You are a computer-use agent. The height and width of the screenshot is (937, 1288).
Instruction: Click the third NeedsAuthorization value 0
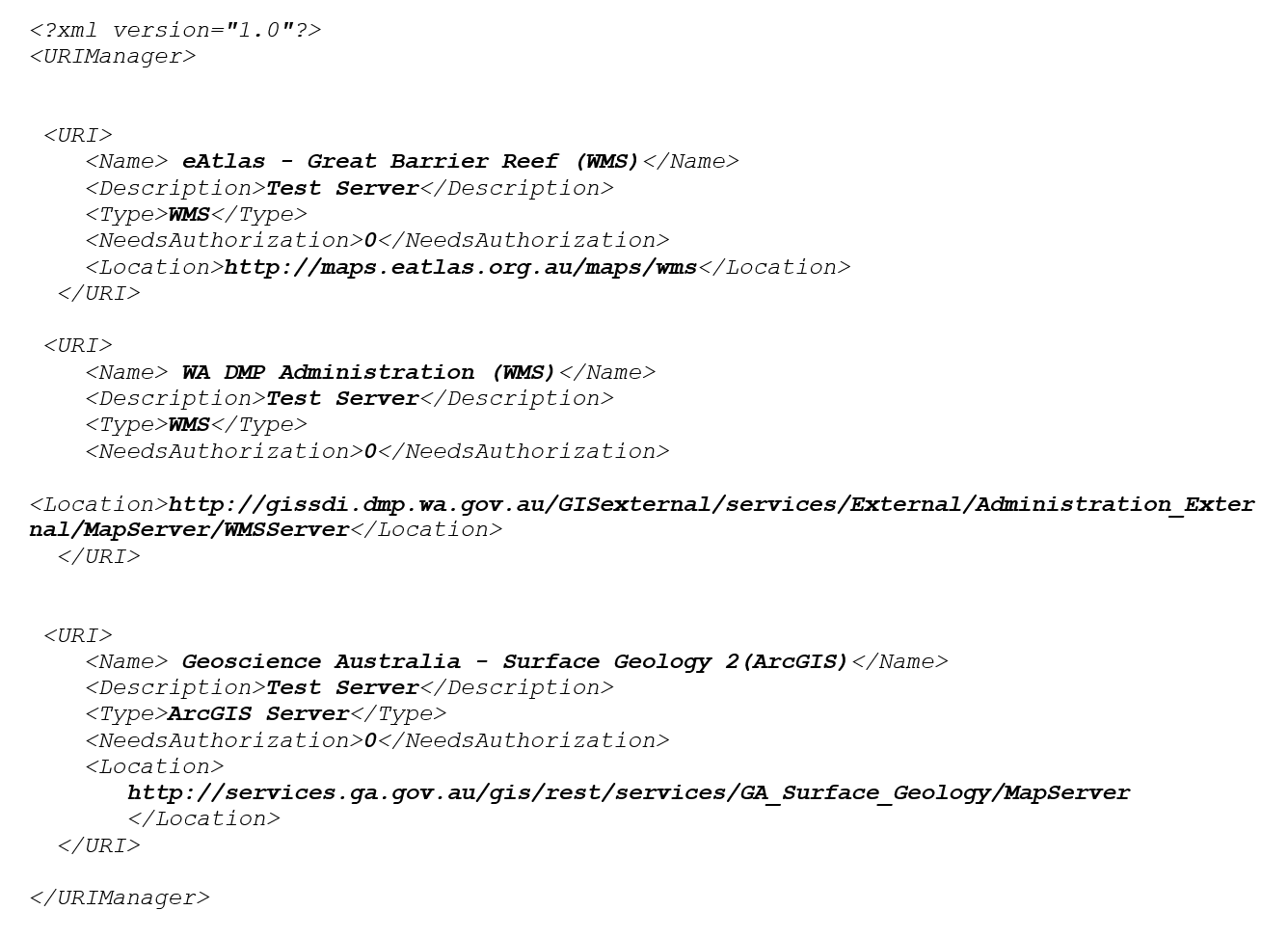point(370,740)
